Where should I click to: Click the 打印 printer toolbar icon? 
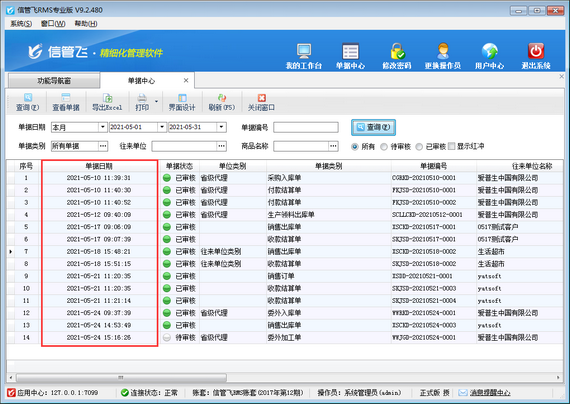(142, 98)
